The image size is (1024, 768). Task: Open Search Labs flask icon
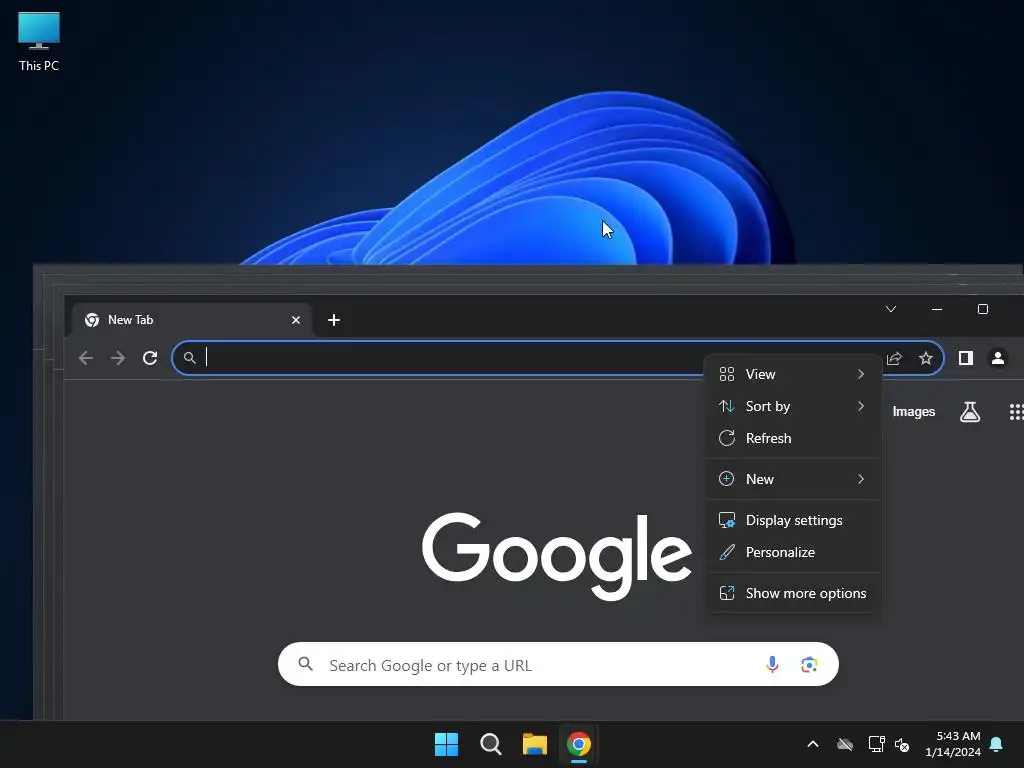tap(970, 411)
